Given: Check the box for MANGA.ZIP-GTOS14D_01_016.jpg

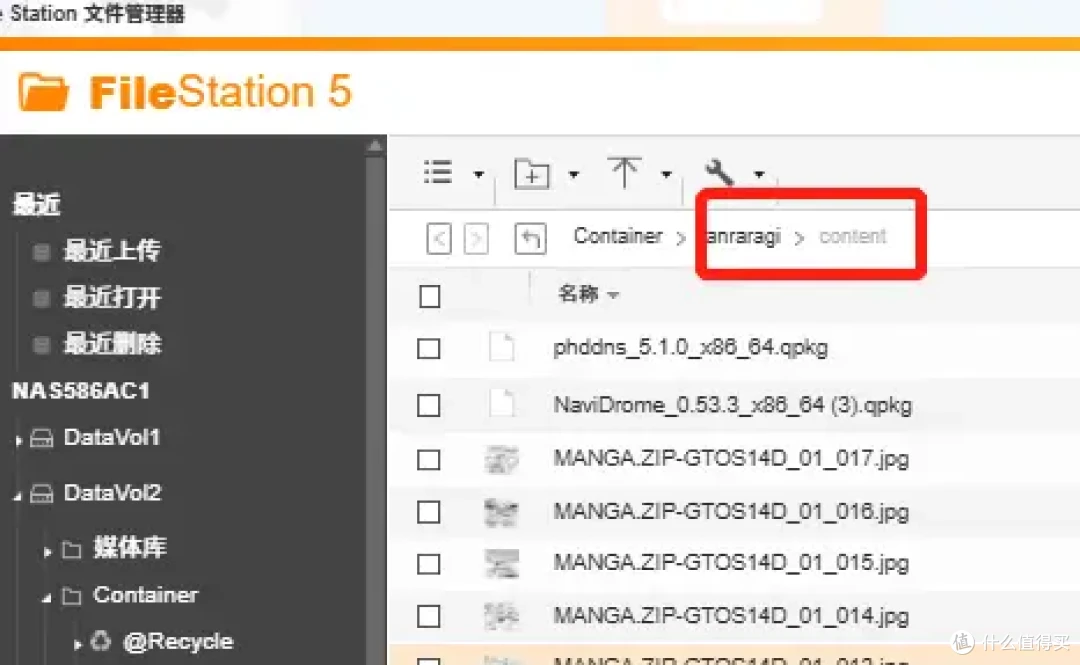Looking at the screenshot, I should coord(428,512).
